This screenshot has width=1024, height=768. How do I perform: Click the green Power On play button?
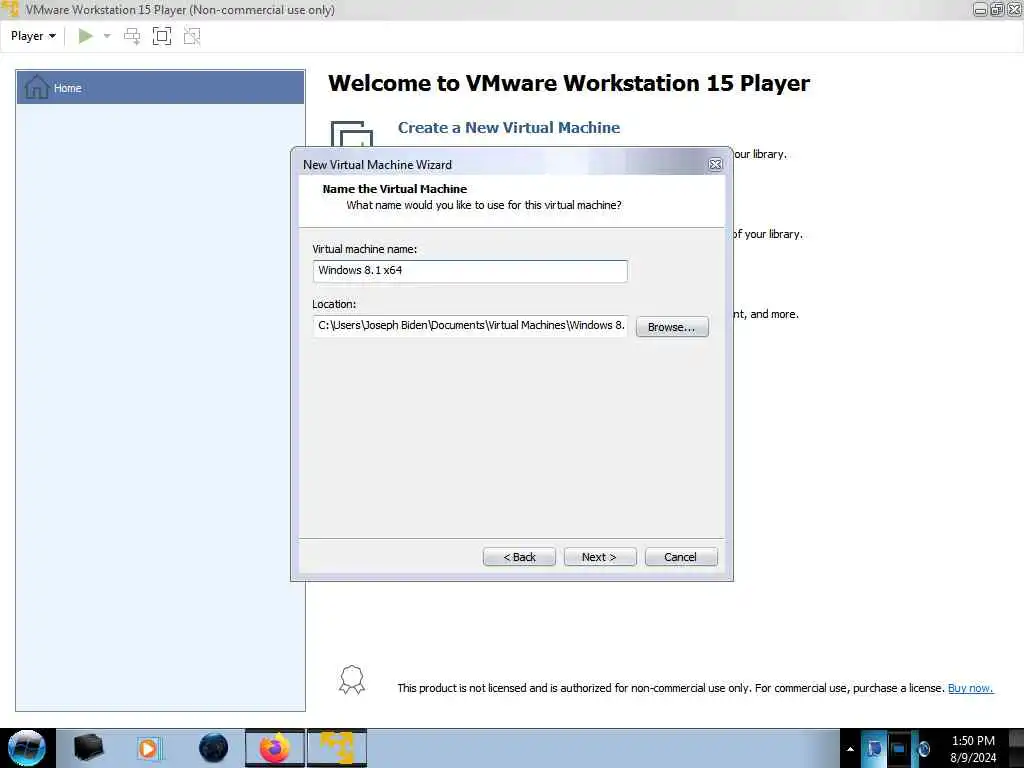click(86, 36)
